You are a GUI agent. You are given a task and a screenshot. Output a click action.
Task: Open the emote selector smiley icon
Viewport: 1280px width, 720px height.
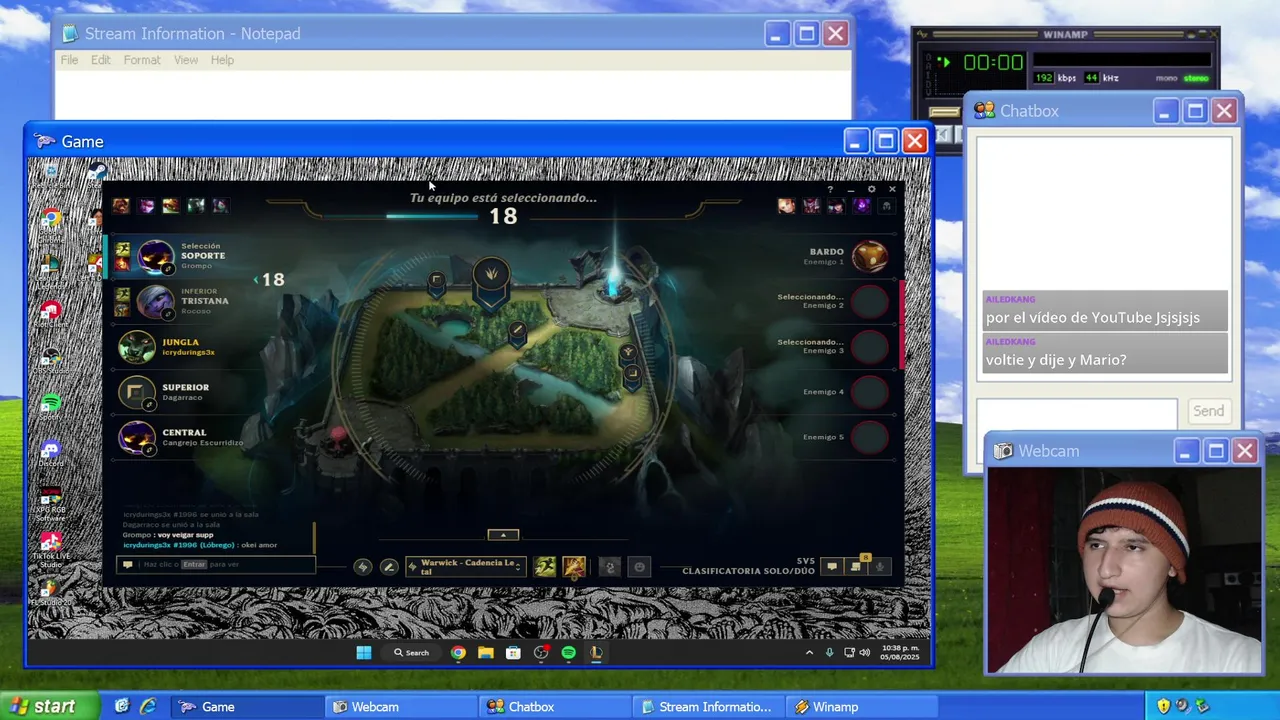tap(640, 567)
